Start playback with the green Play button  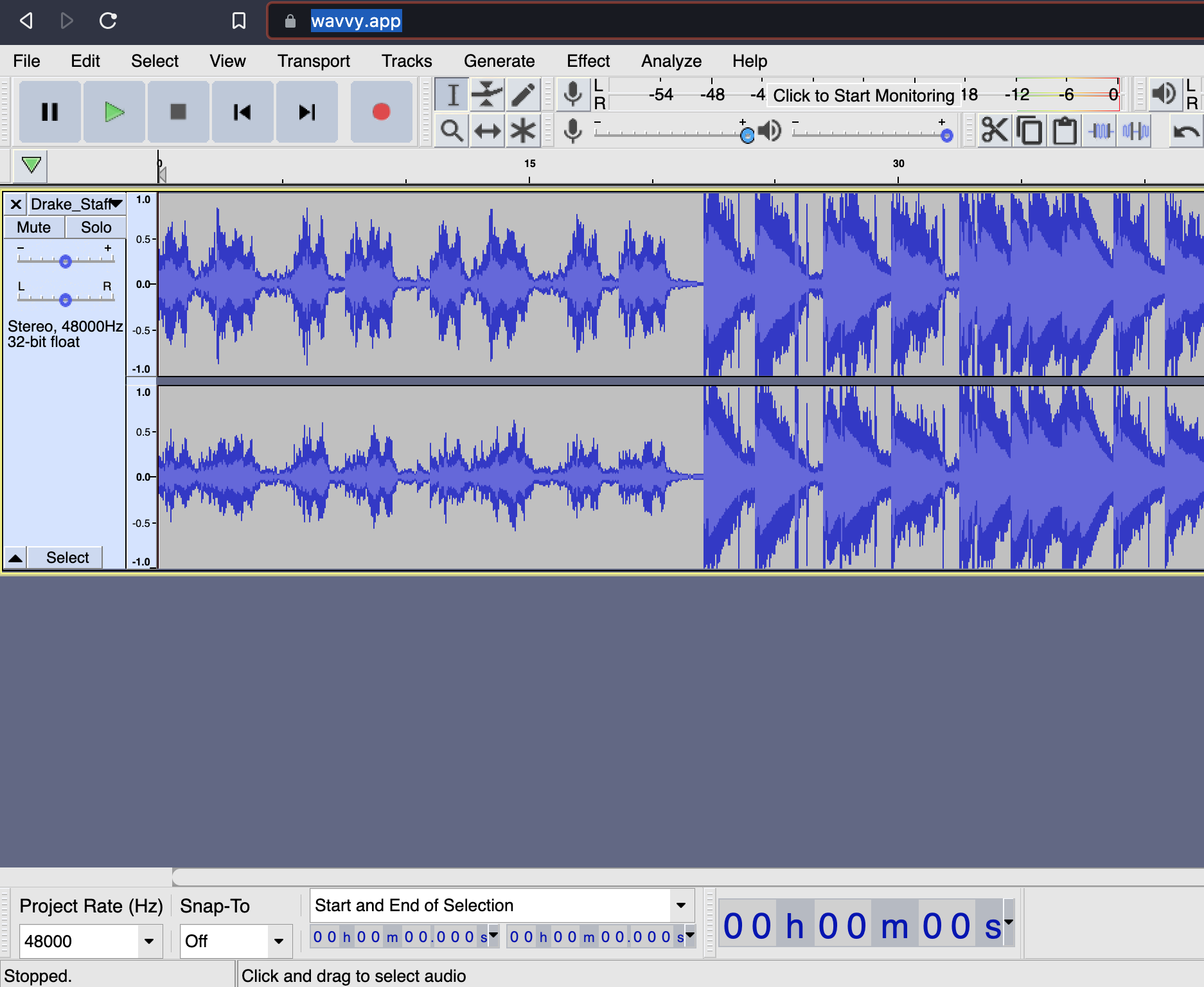(114, 112)
